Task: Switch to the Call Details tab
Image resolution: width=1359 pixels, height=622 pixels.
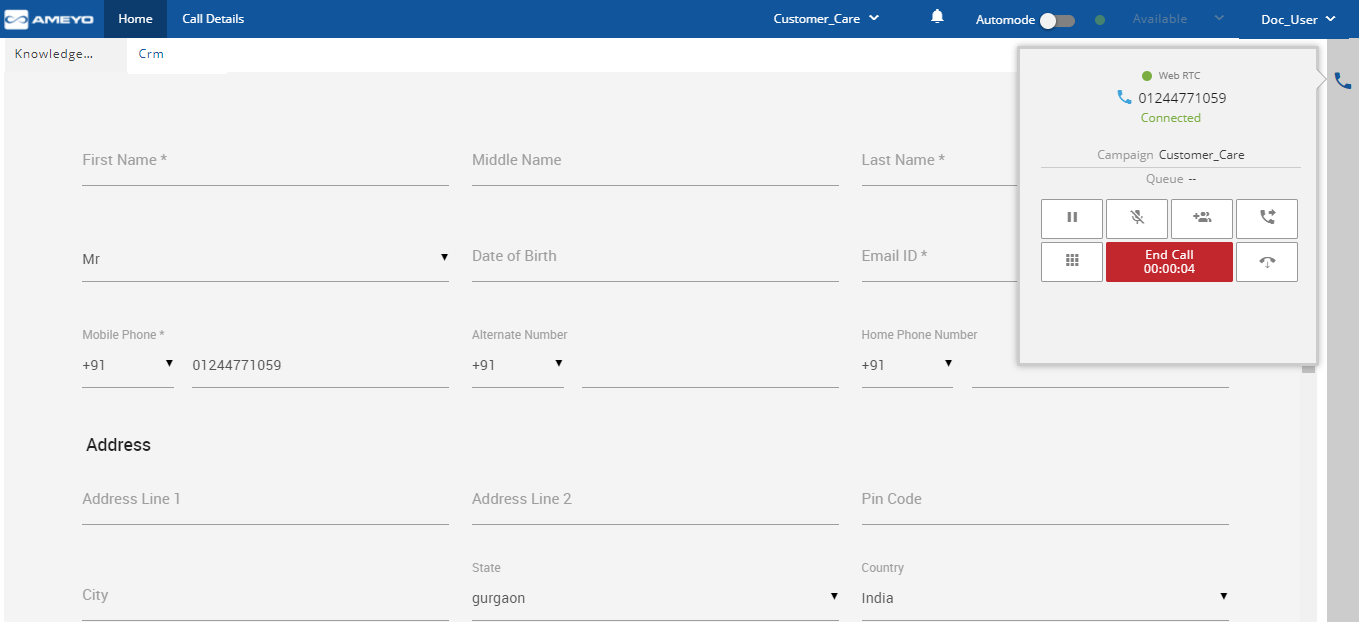Action: point(213,19)
